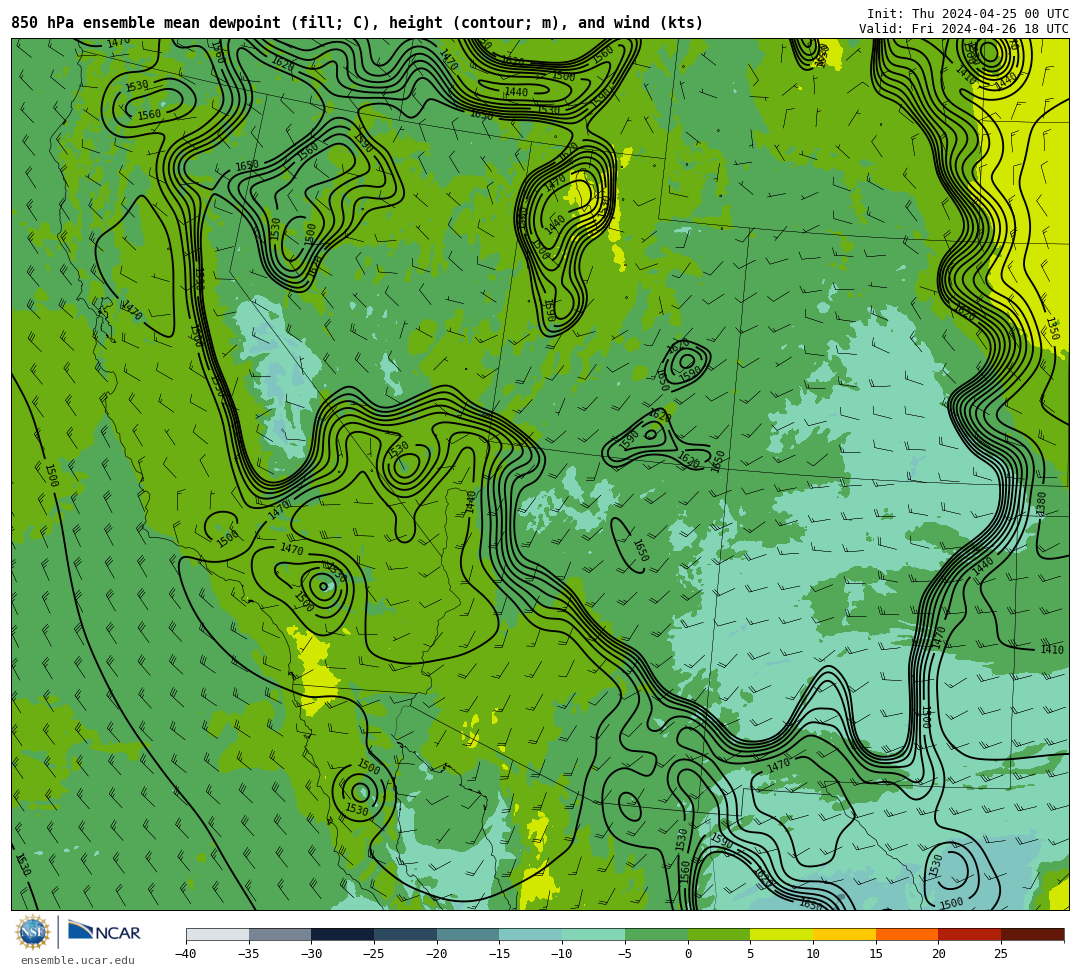The width and height of the screenshot is (1080, 973).
Task: Click the colorbar tick label '-15'
Action: pyautogui.click(x=499, y=954)
